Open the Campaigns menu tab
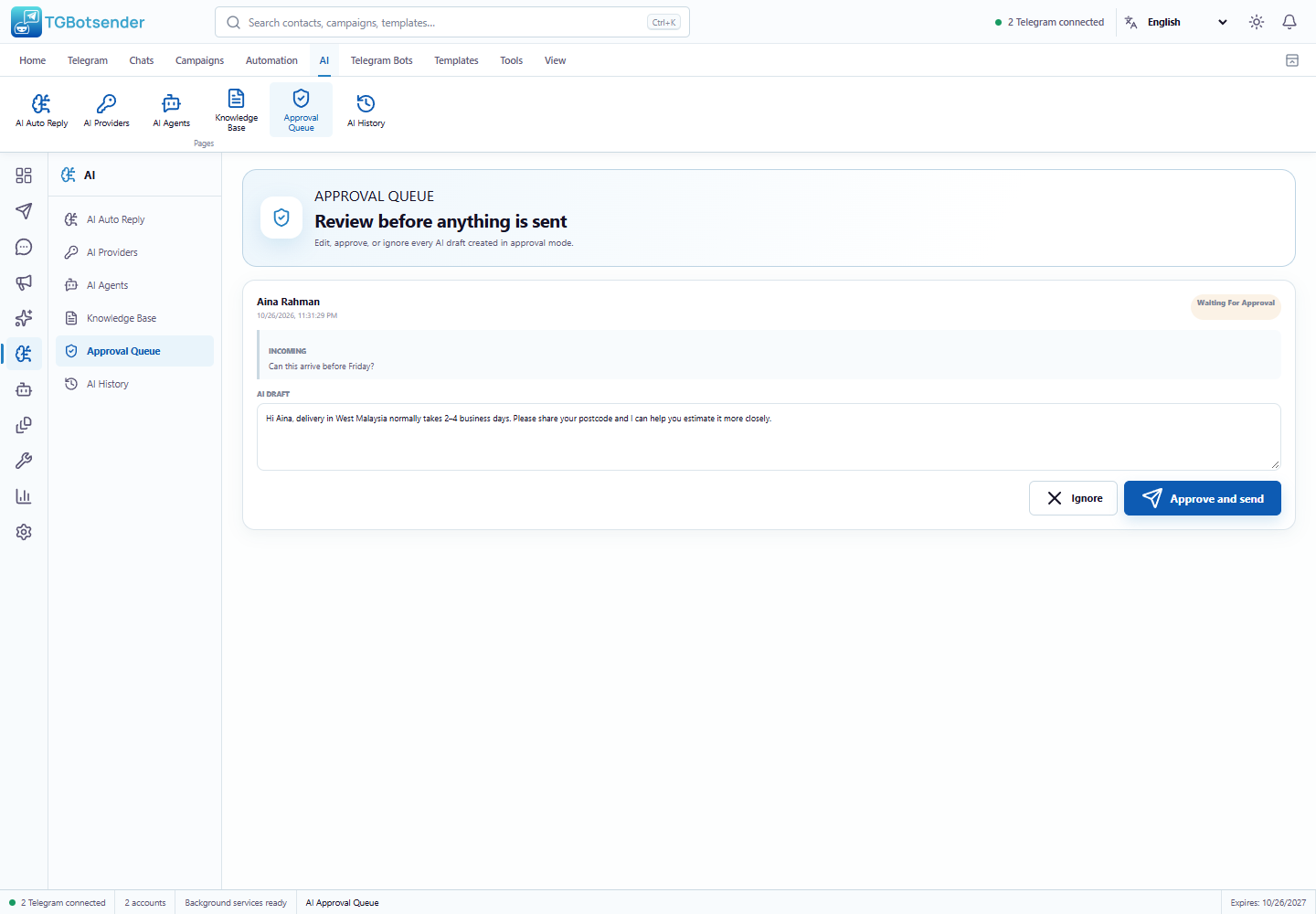Image resolution: width=1316 pixels, height=914 pixels. tap(199, 60)
